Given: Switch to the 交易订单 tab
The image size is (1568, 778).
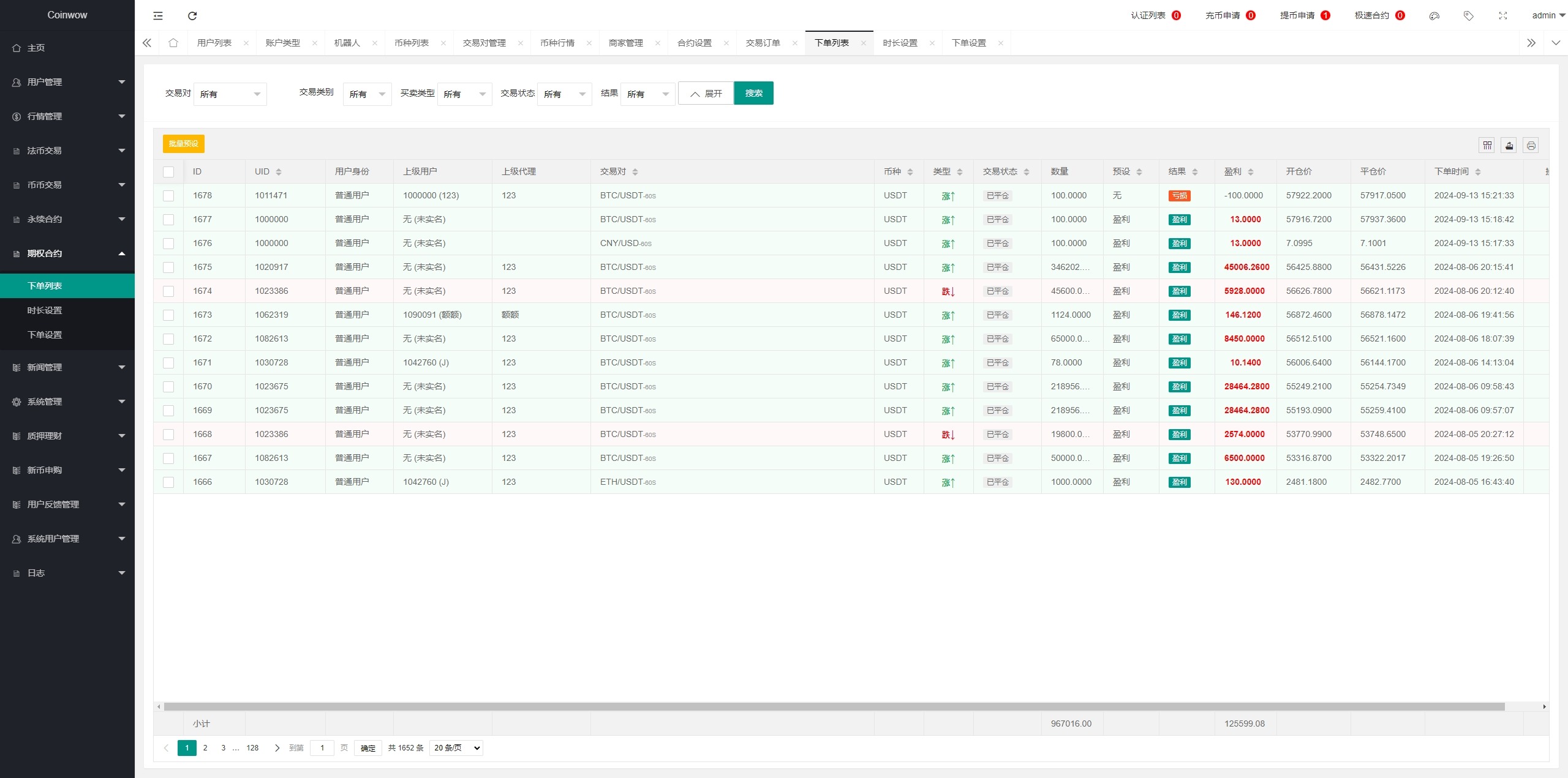Looking at the screenshot, I should pos(763,43).
